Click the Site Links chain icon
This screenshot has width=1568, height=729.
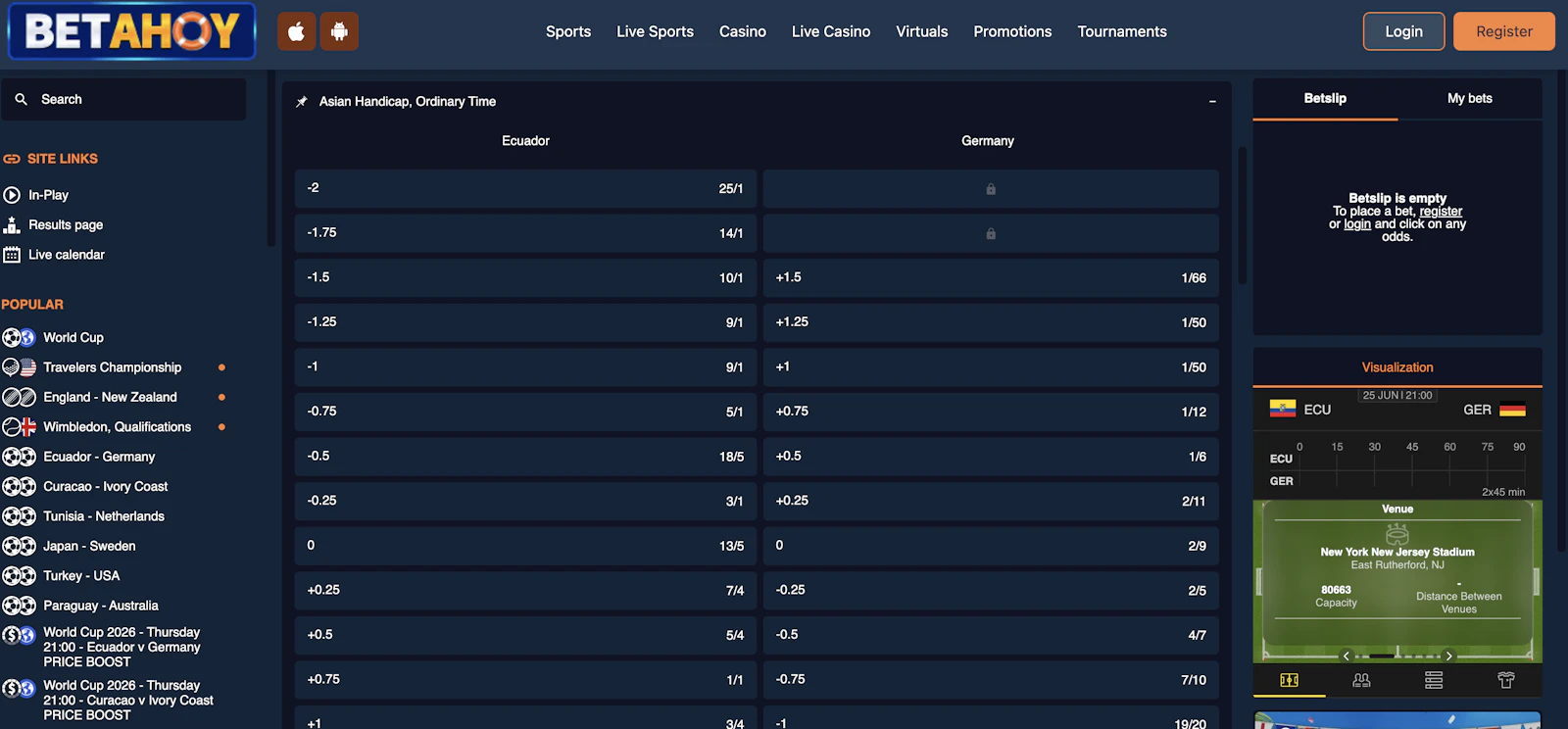click(x=12, y=159)
